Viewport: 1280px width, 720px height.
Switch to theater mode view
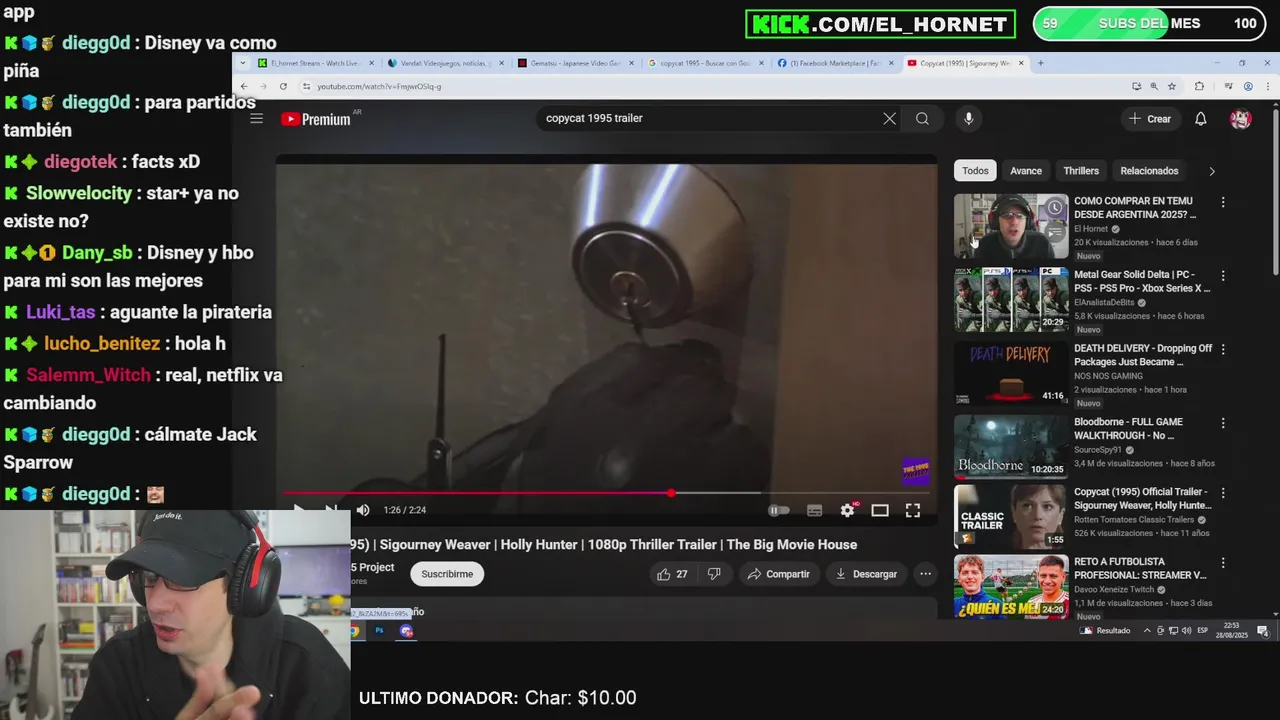[880, 510]
